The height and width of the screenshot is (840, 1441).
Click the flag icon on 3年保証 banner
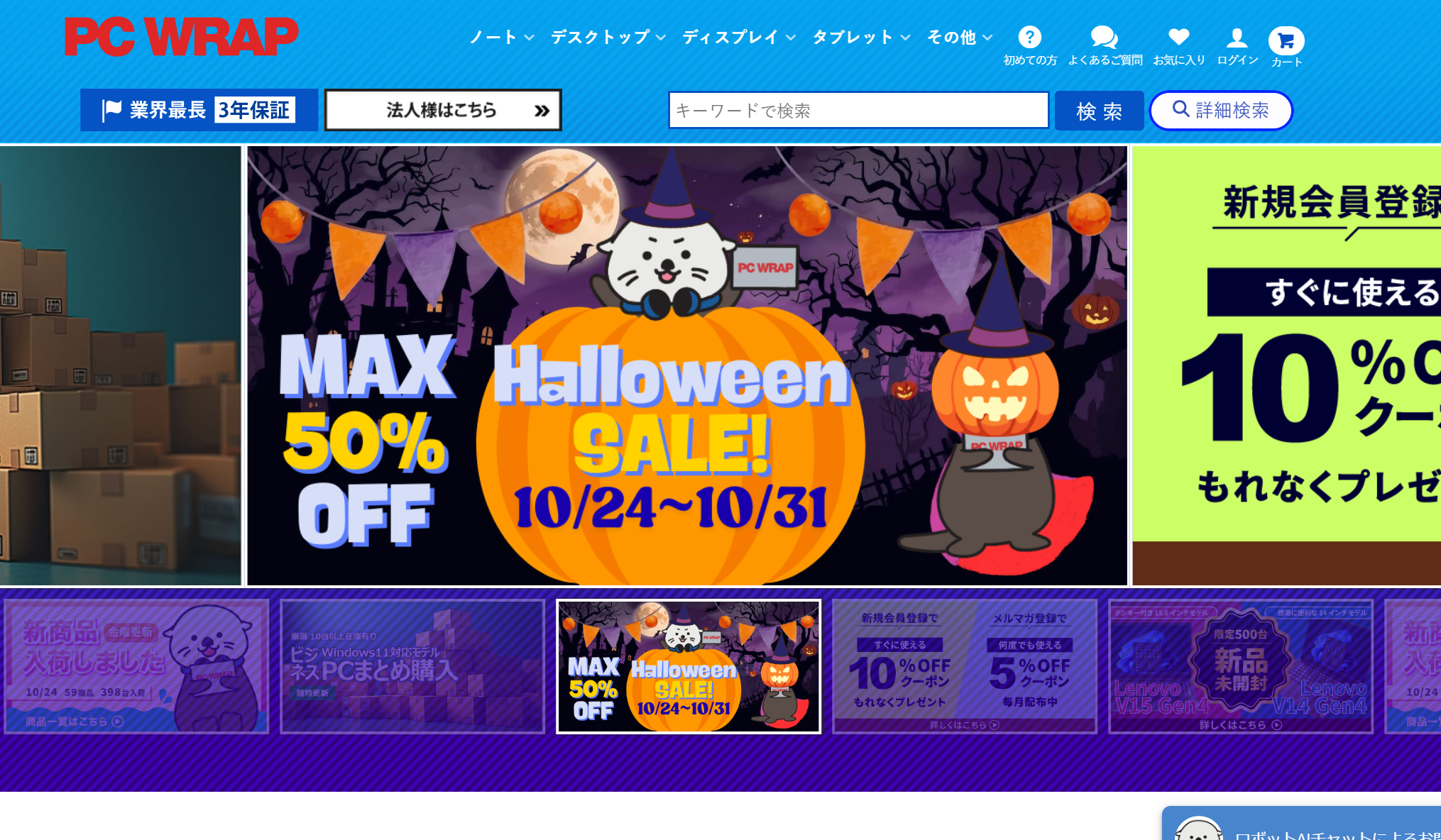coord(112,110)
